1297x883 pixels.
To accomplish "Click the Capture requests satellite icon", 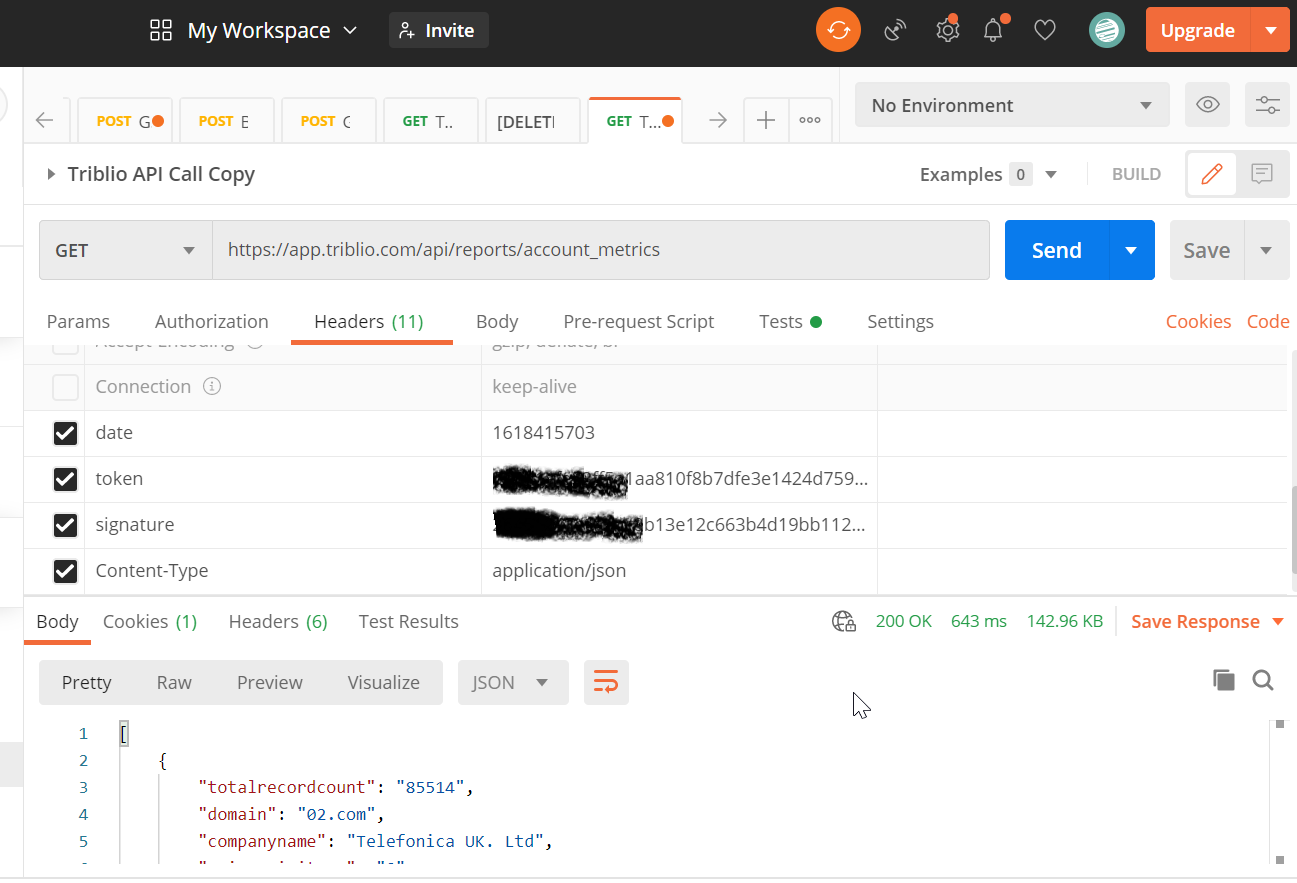I will pos(894,30).
